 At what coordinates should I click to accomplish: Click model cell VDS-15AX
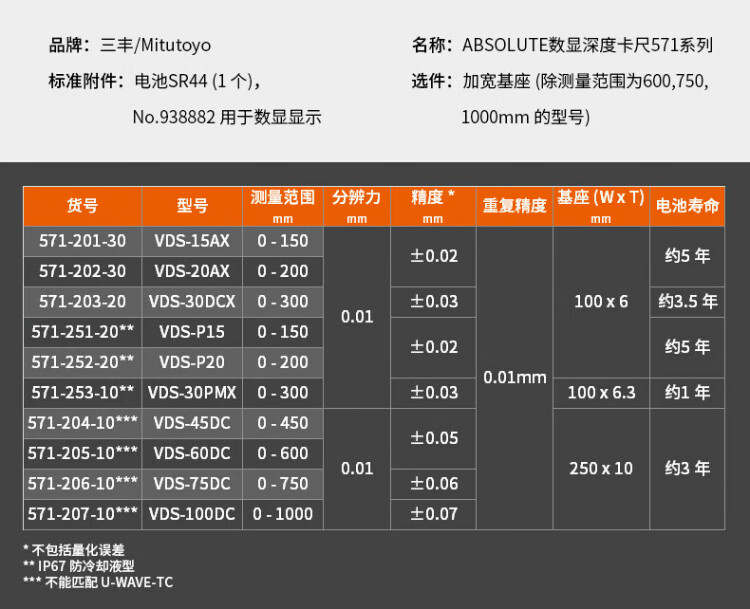click(x=192, y=241)
